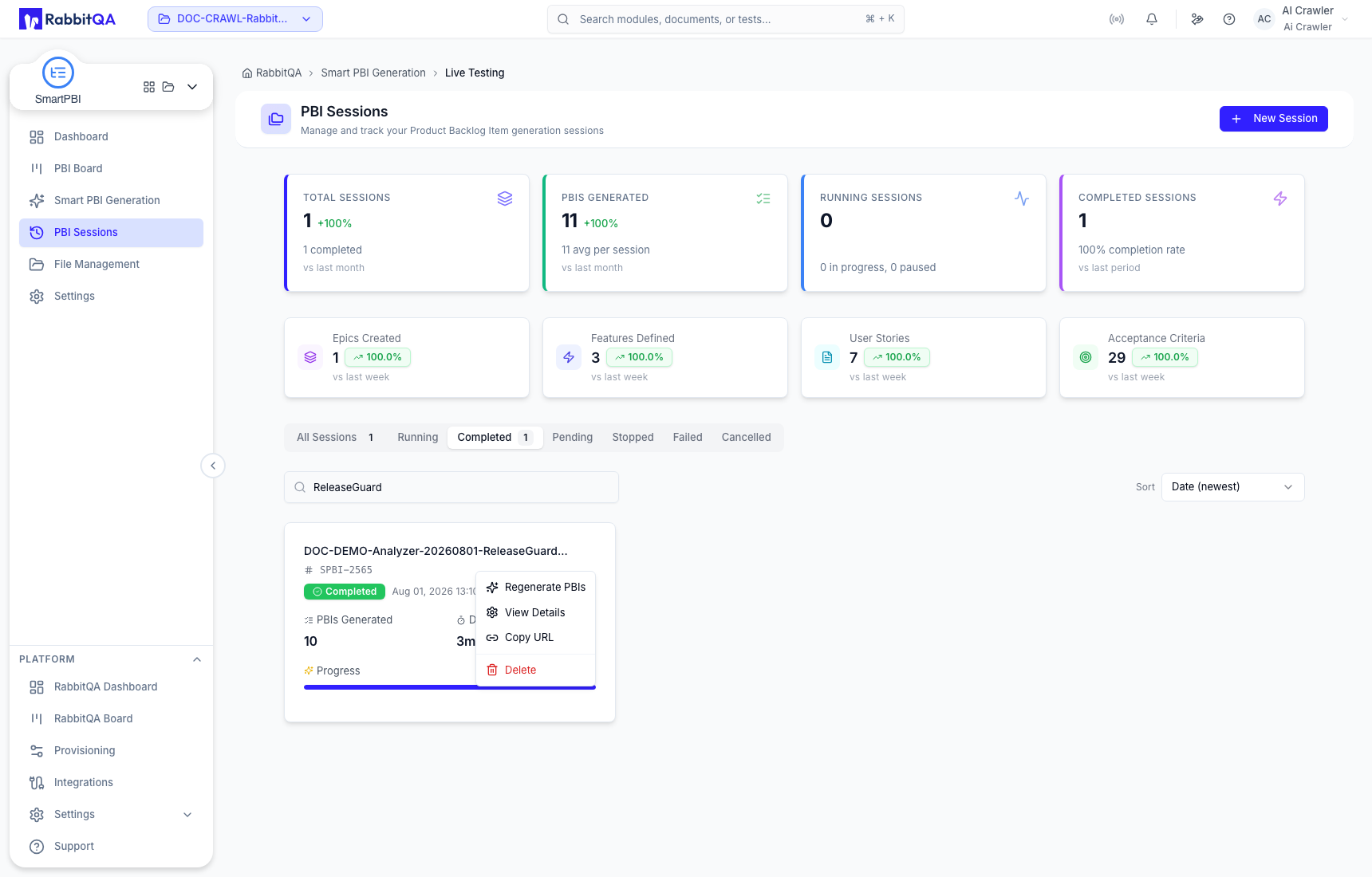Select the Completed tab
The image size is (1372, 877).
pyautogui.click(x=495, y=438)
